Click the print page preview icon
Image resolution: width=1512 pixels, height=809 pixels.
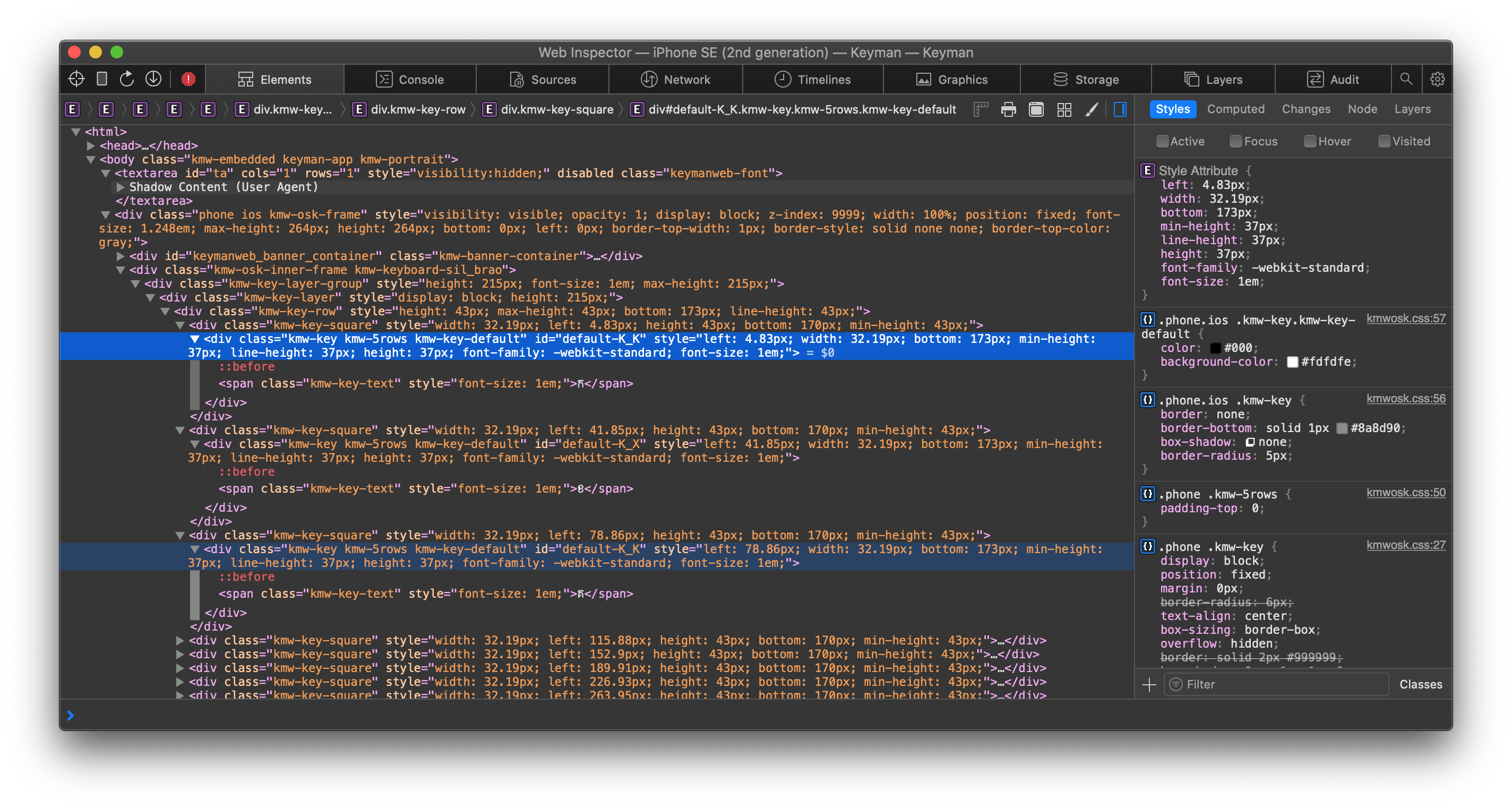[1008, 109]
